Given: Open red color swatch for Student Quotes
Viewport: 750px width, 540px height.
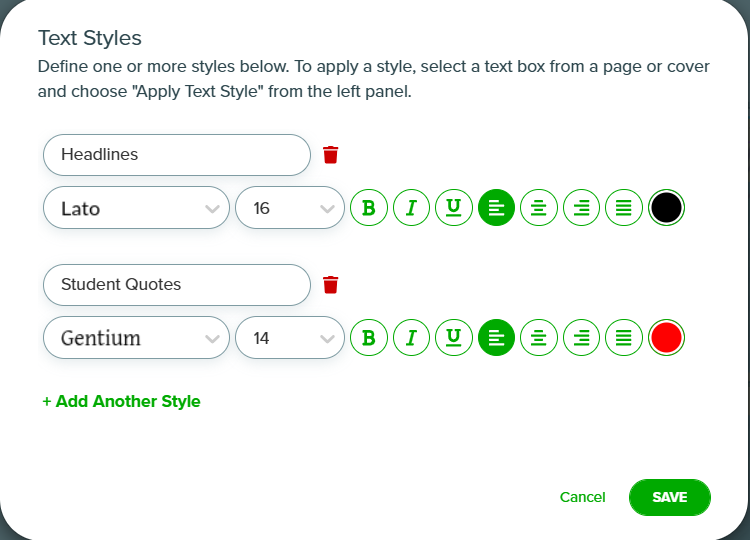Looking at the screenshot, I should [x=666, y=338].
